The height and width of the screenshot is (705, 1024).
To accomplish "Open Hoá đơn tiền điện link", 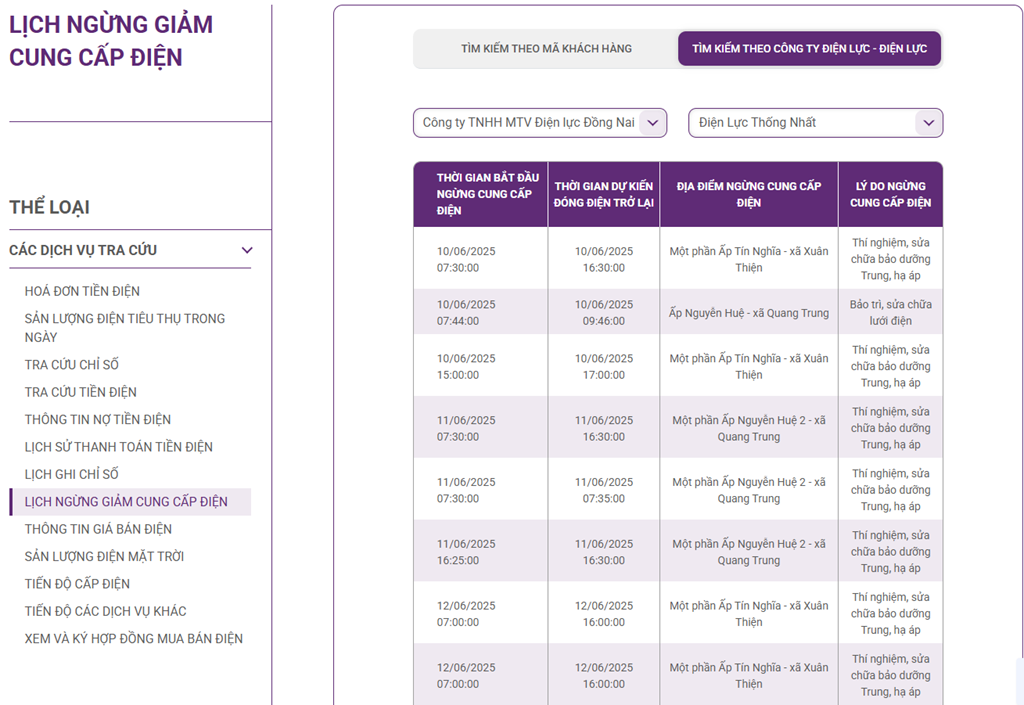I will [x=82, y=291].
